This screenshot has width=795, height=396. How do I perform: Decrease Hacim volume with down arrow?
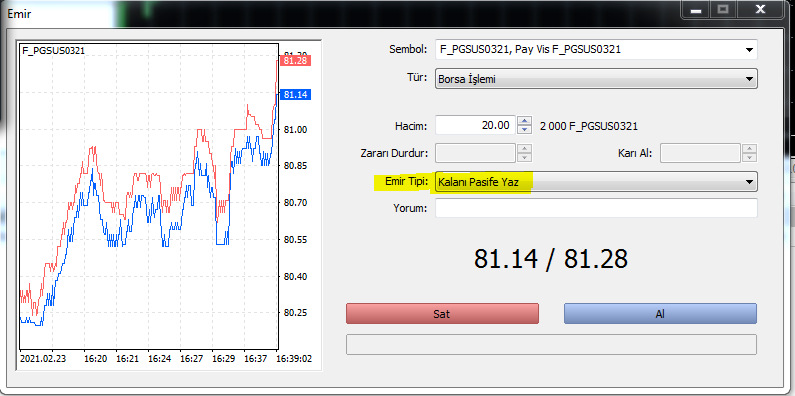(x=525, y=130)
